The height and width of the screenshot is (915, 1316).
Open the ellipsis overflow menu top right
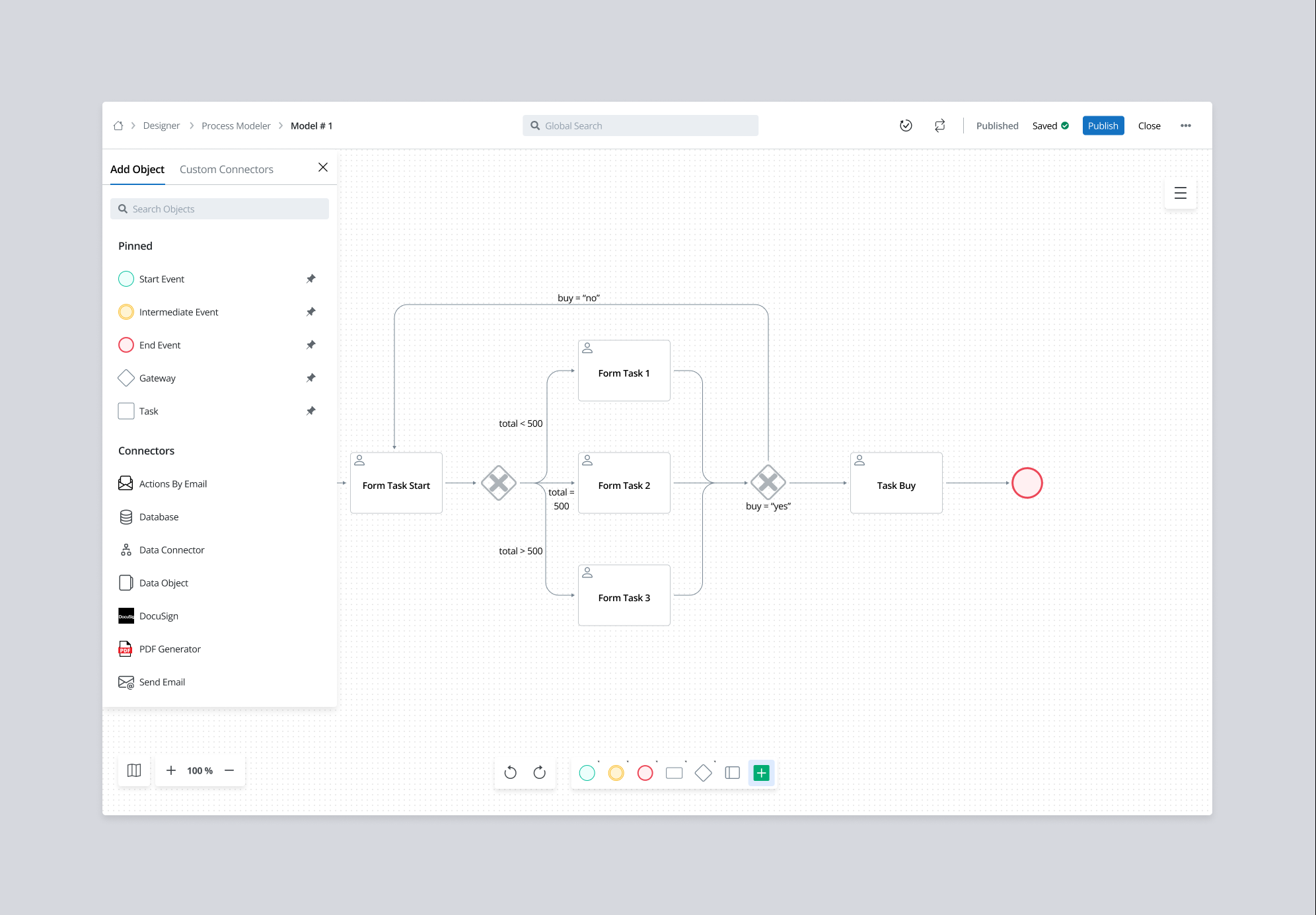click(1186, 126)
